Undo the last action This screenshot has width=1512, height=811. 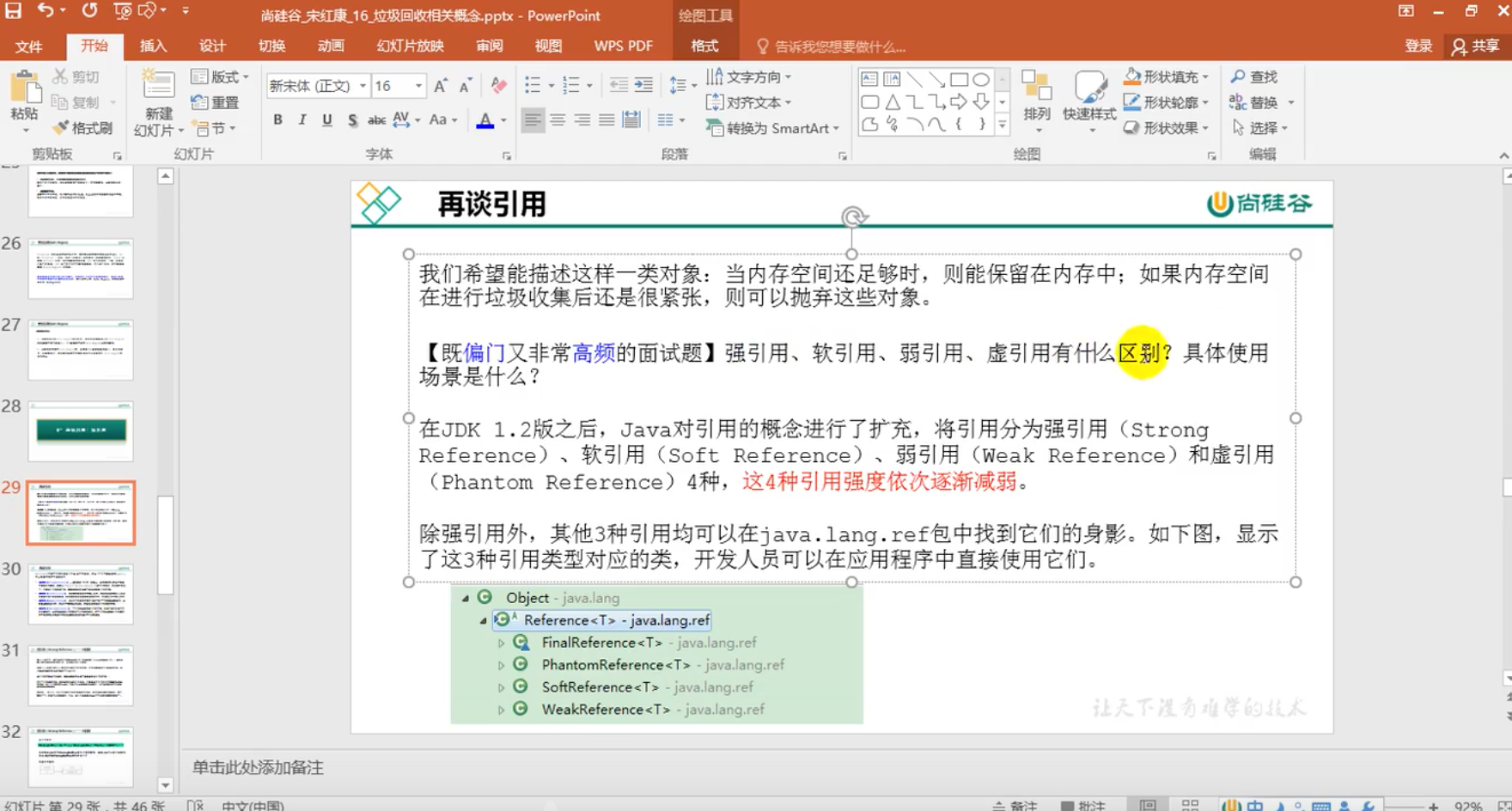[x=46, y=11]
